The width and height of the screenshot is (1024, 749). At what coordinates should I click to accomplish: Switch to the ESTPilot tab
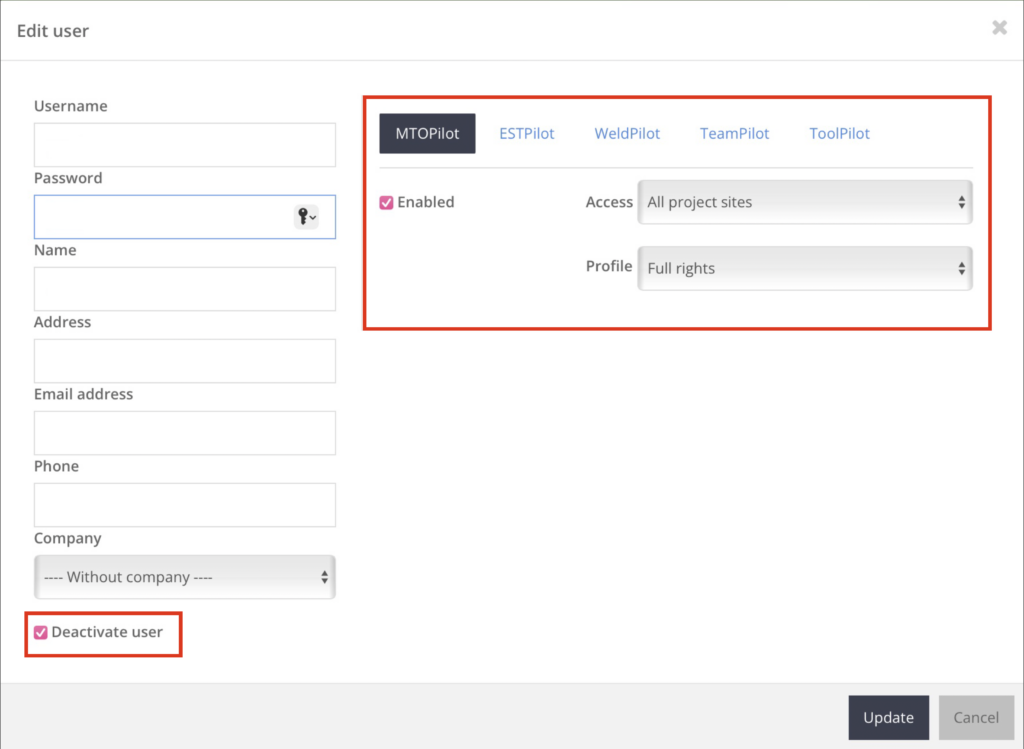tap(526, 133)
